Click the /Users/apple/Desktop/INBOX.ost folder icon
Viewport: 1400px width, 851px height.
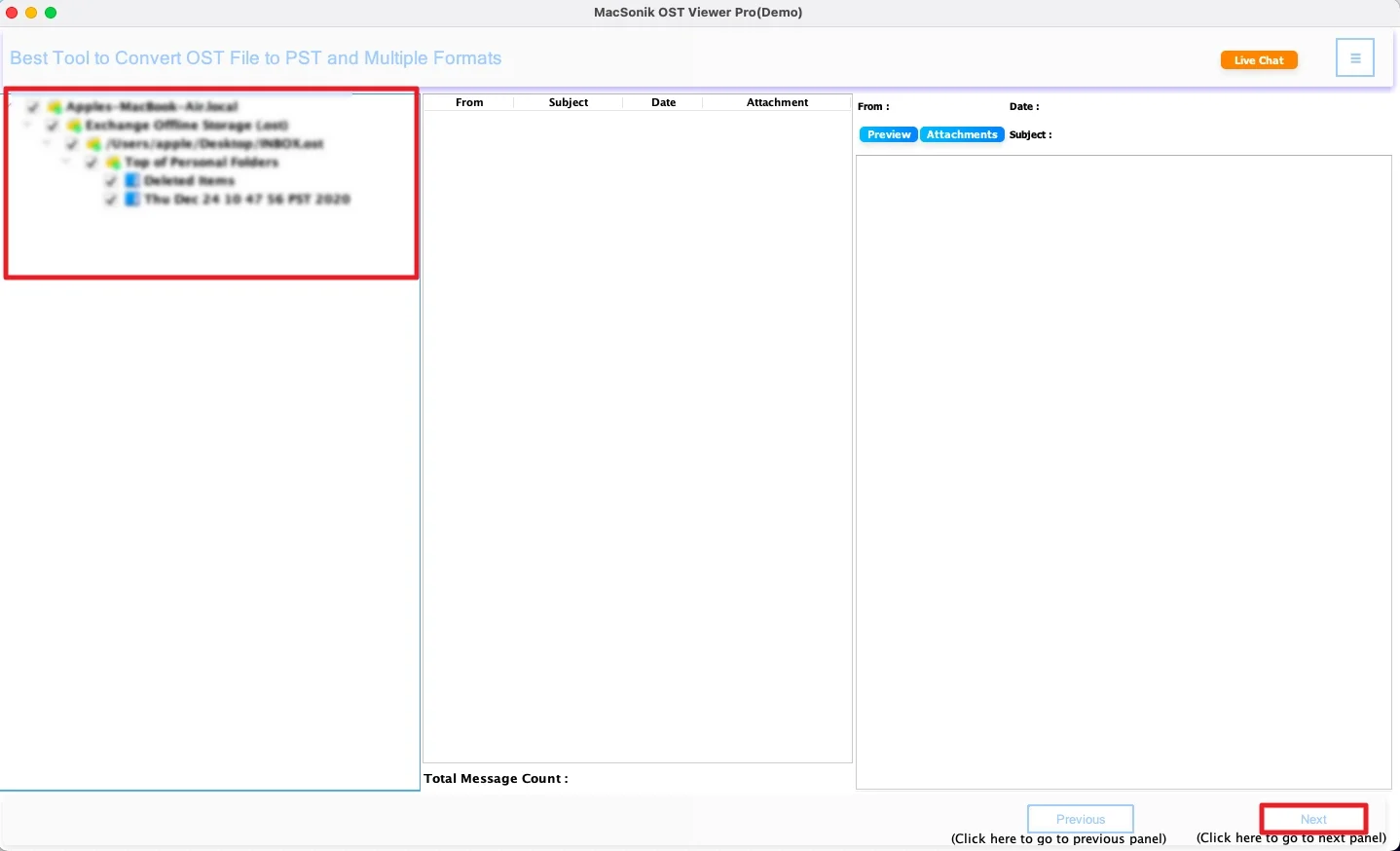93,144
